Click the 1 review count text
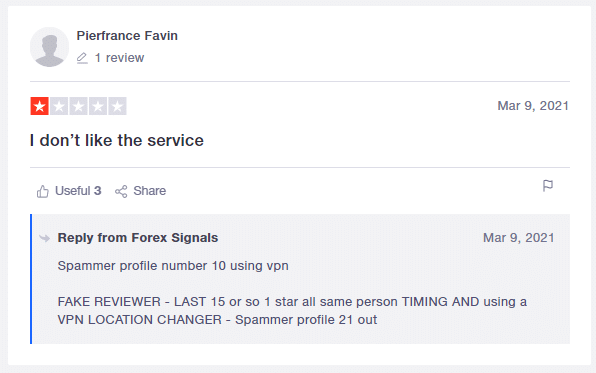596x373 pixels. point(119,58)
